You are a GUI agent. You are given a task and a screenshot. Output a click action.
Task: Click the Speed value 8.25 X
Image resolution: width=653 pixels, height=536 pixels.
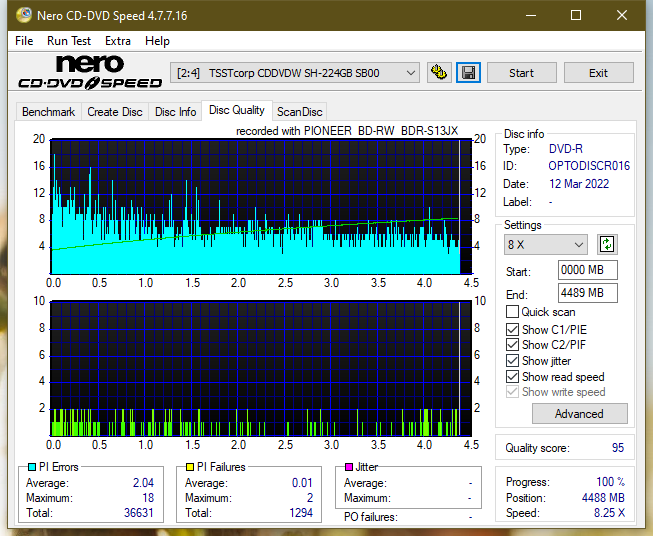pyautogui.click(x=609, y=513)
